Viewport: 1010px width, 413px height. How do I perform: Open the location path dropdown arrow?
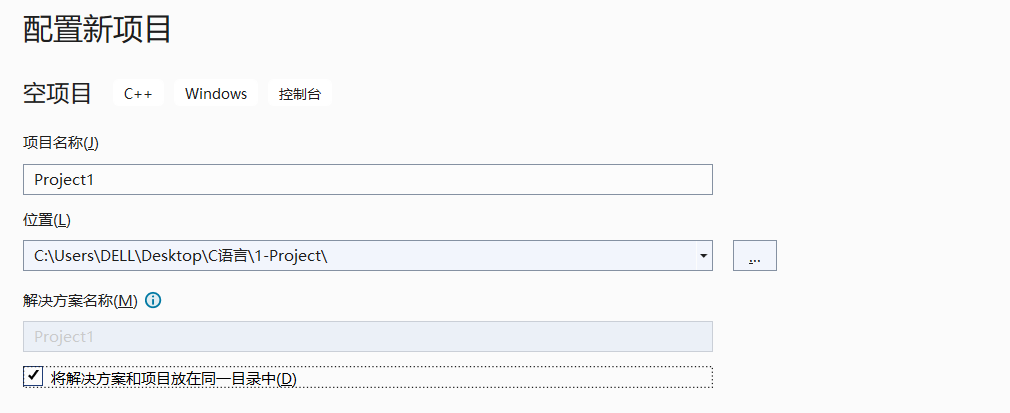[x=703, y=256]
